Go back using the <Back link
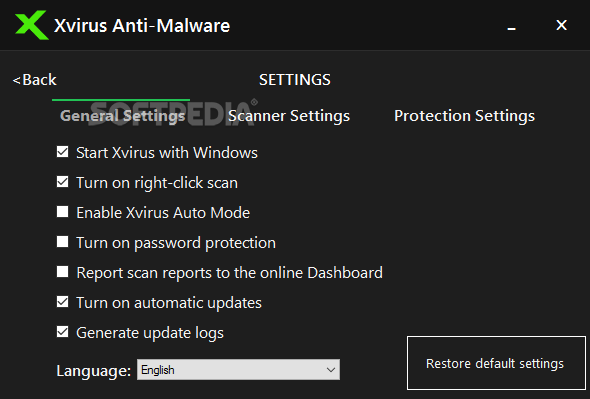 pos(35,80)
